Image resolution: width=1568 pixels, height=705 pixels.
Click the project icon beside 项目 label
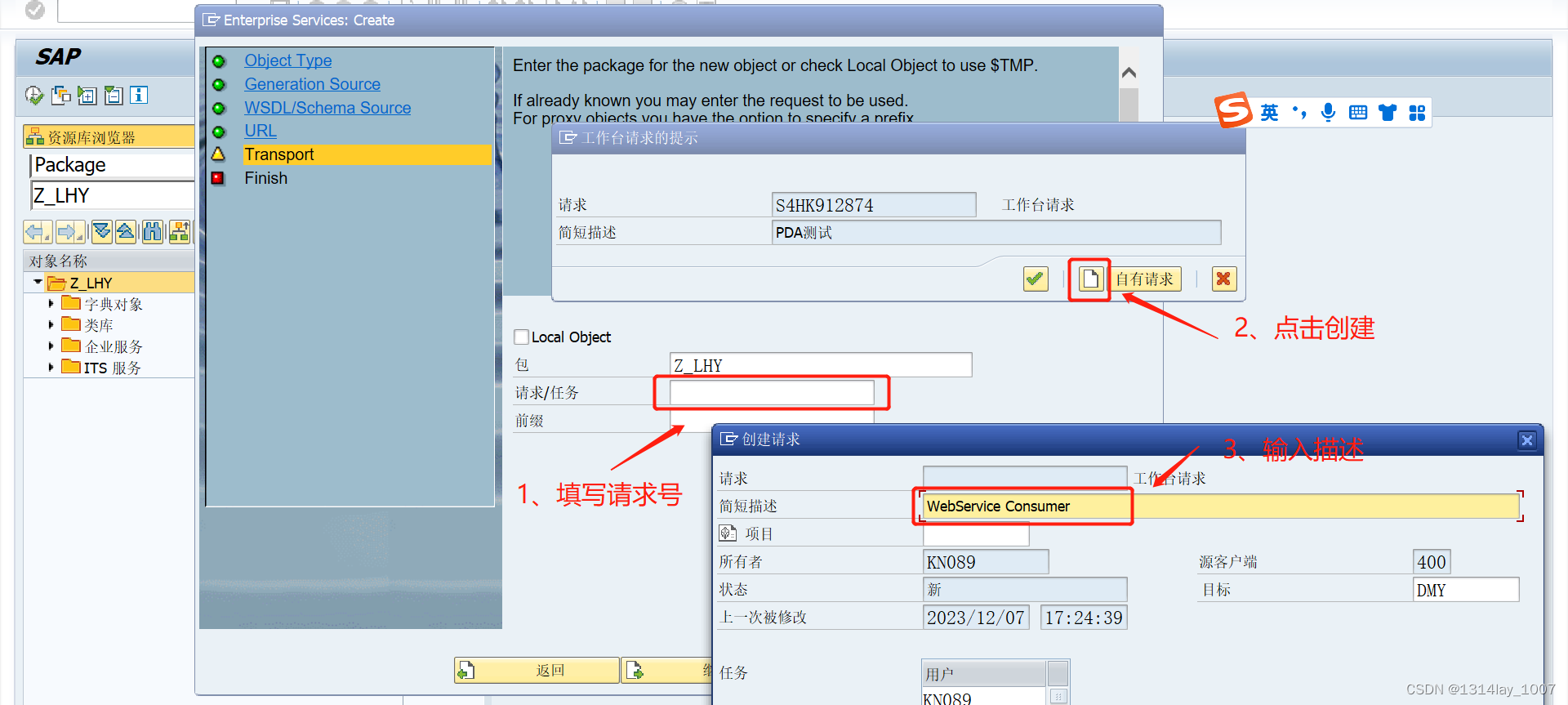728,533
